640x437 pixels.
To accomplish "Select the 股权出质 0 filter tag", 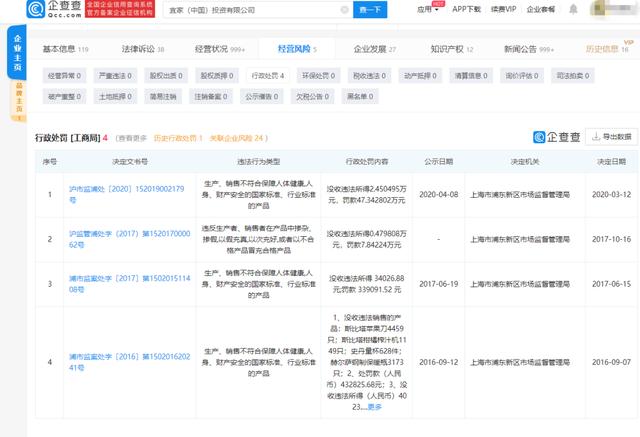I will (166, 75).
